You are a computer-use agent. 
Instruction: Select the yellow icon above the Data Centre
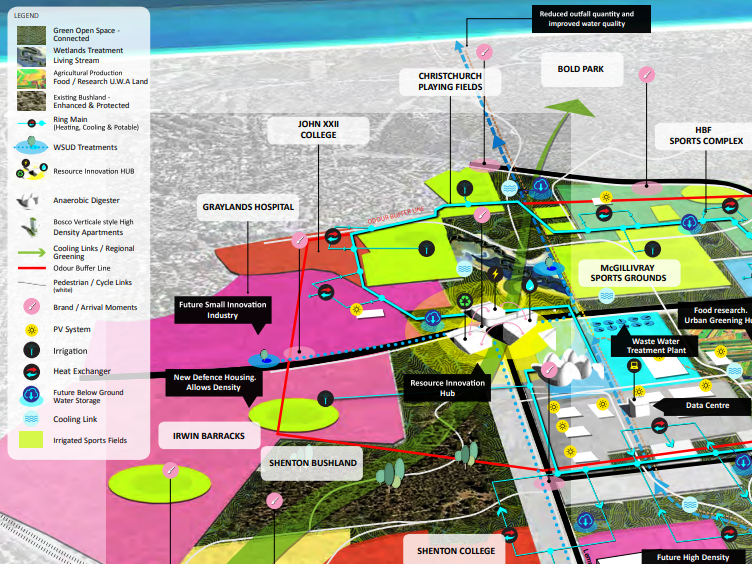(634, 366)
